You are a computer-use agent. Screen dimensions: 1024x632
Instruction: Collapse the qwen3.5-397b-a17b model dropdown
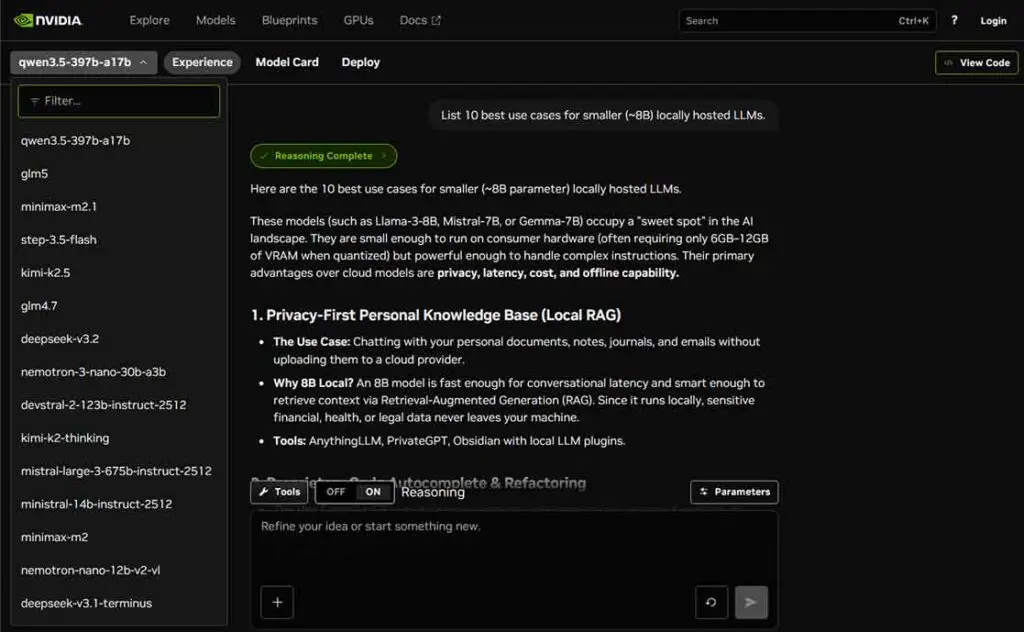click(x=84, y=62)
